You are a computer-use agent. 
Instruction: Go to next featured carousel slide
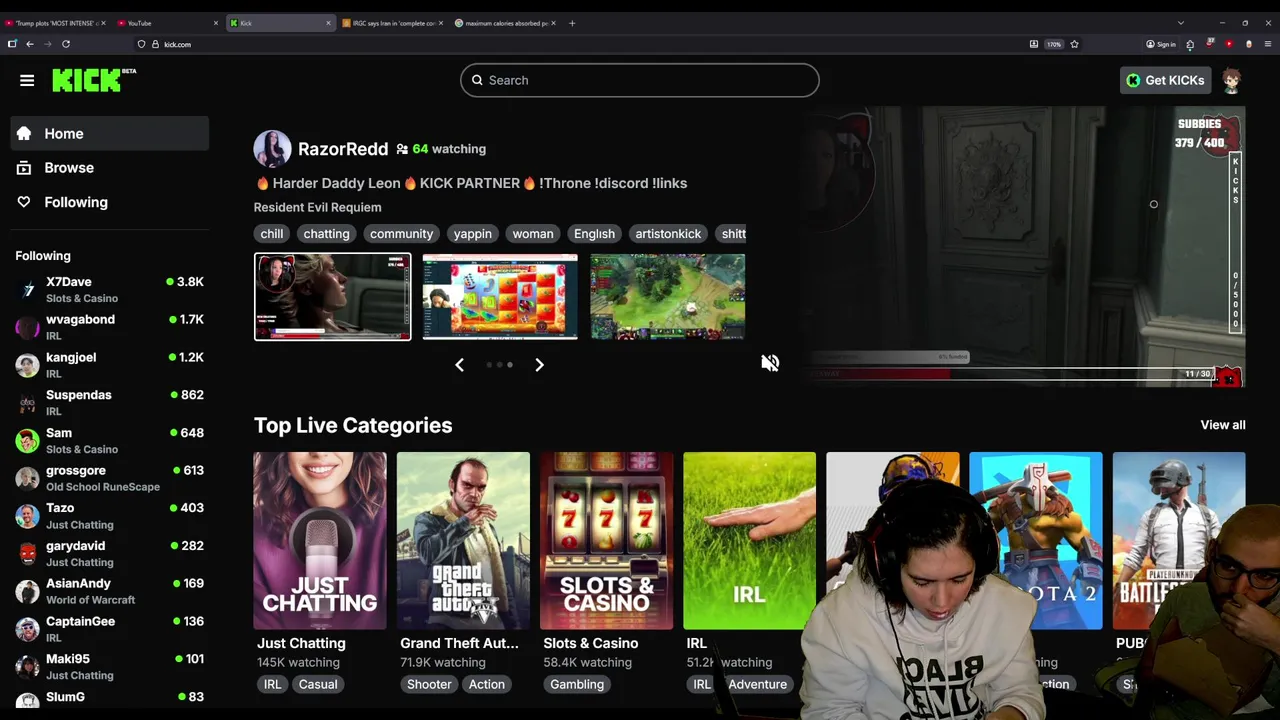click(539, 365)
